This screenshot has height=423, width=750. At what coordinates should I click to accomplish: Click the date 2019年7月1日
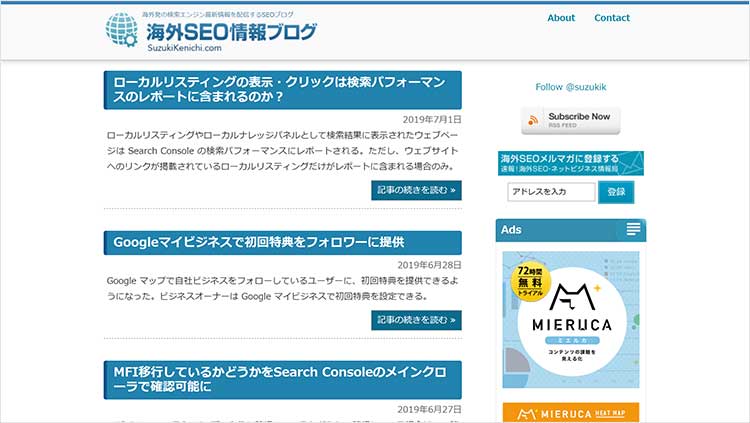click(x=432, y=119)
